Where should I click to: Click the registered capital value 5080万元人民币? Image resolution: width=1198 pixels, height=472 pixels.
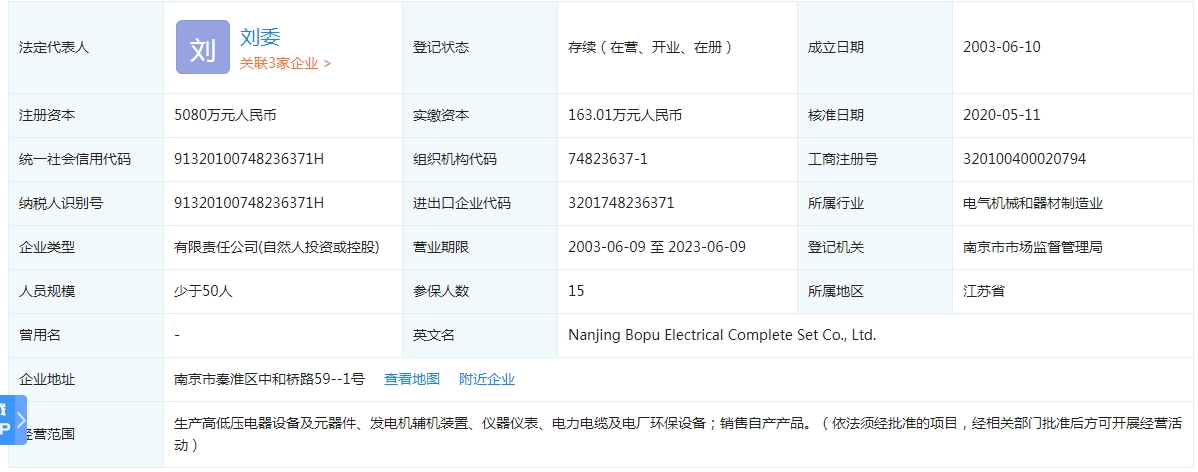pos(225,115)
